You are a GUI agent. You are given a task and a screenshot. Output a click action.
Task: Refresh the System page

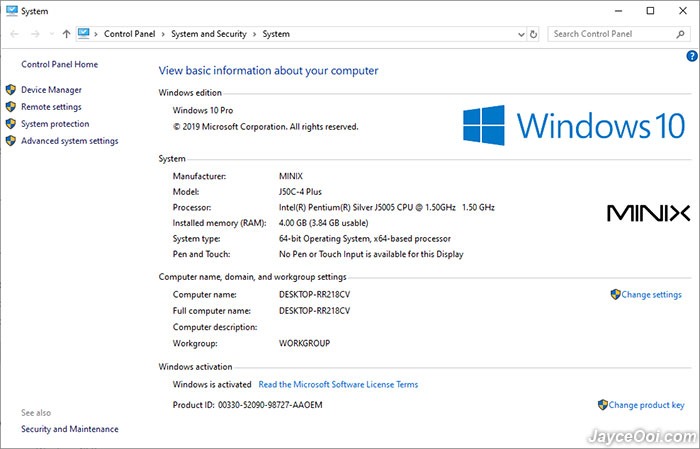[x=533, y=34]
